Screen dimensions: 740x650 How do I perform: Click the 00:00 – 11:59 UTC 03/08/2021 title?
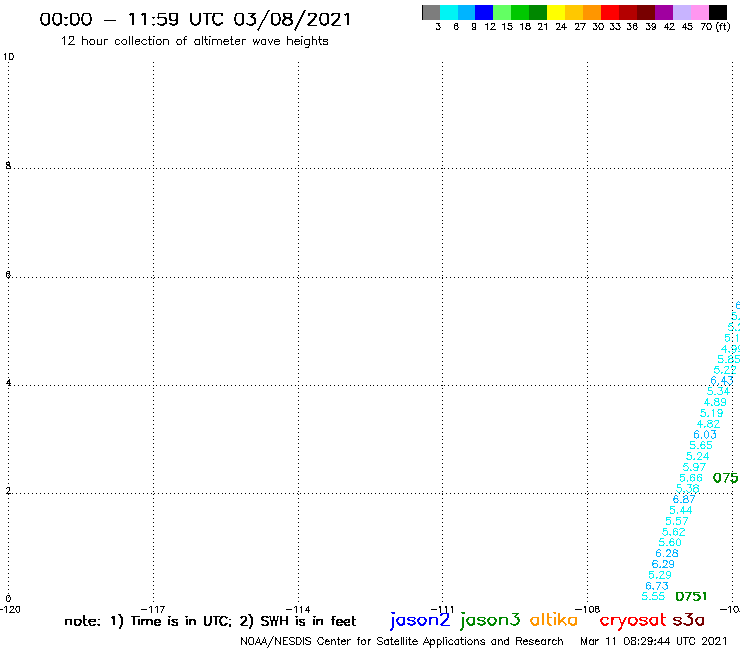195,20
